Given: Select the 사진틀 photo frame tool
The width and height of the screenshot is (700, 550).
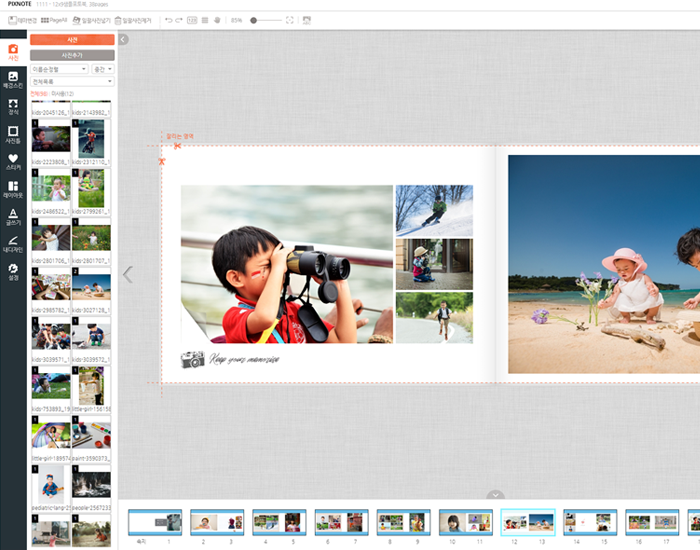Looking at the screenshot, I should click(13, 134).
